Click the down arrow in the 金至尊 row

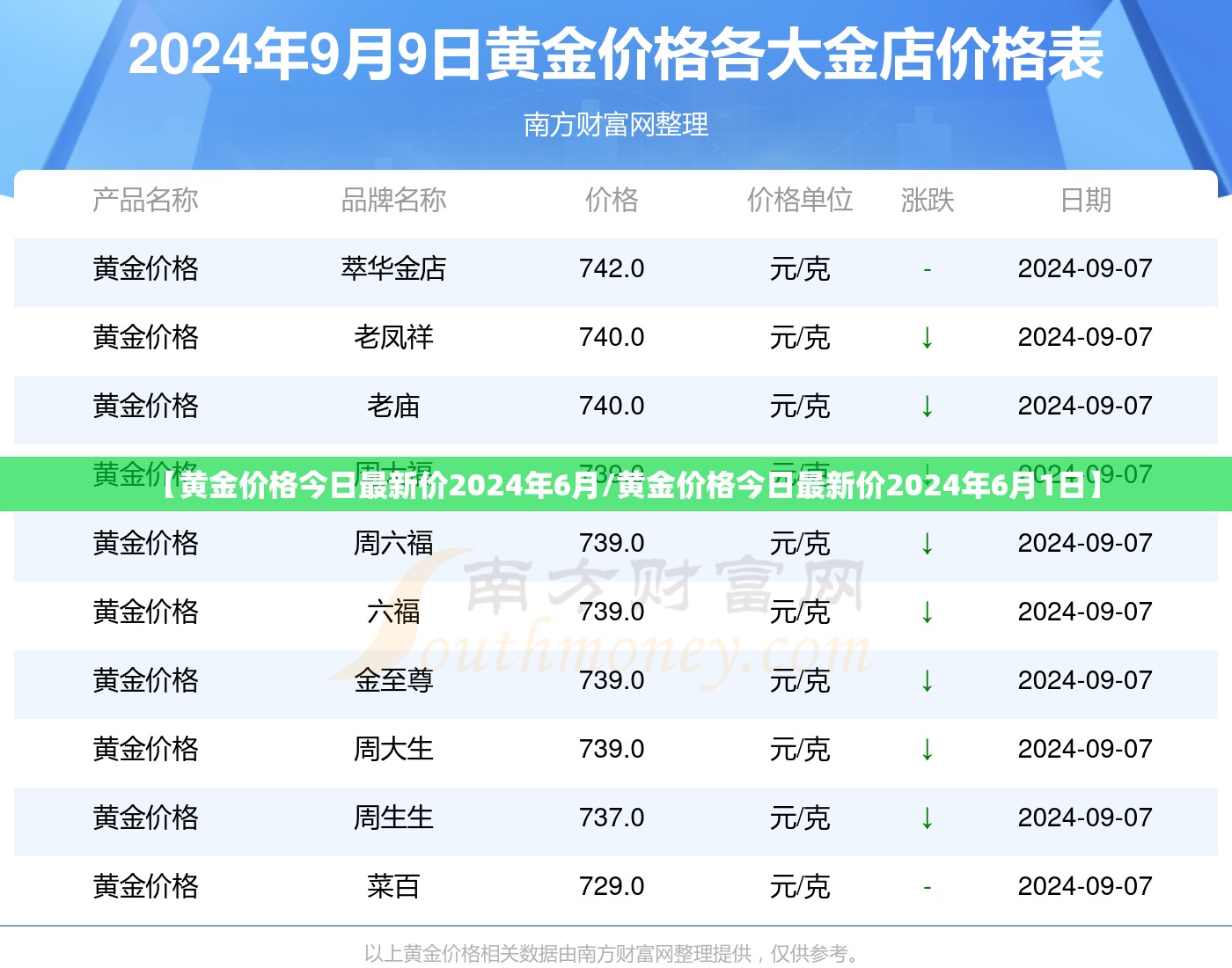click(x=927, y=681)
